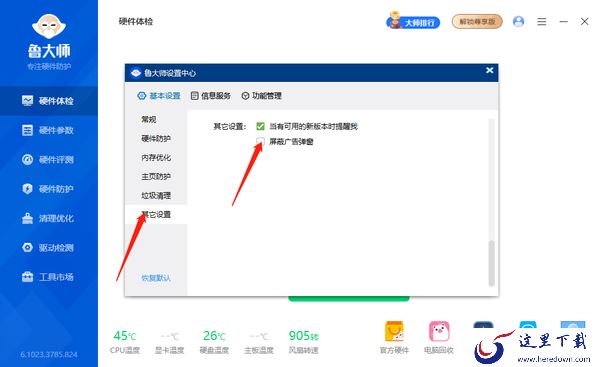
Task: Click the 显卡温度 reading
Action: tap(170, 343)
